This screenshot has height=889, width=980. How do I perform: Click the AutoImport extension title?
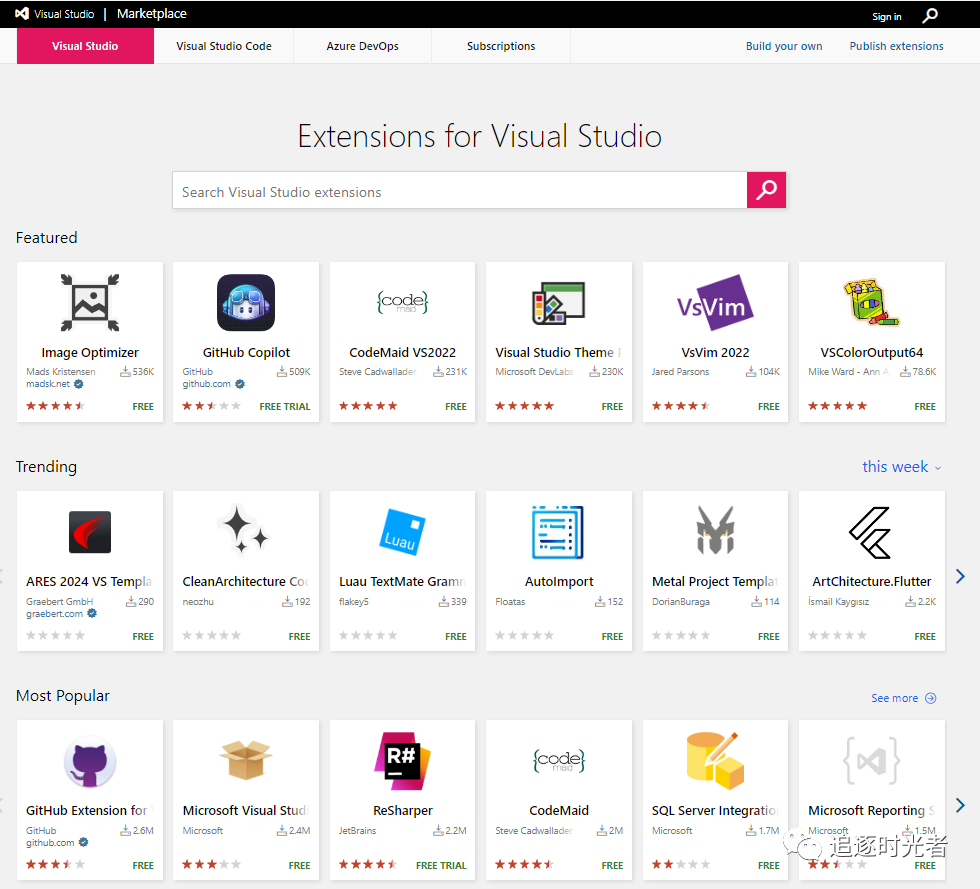coord(559,581)
